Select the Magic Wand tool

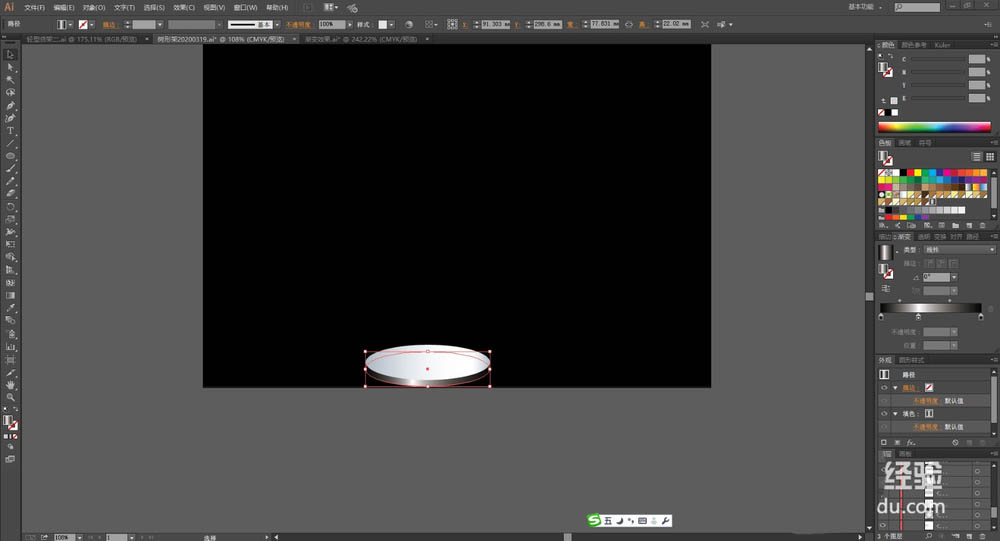(x=10, y=80)
